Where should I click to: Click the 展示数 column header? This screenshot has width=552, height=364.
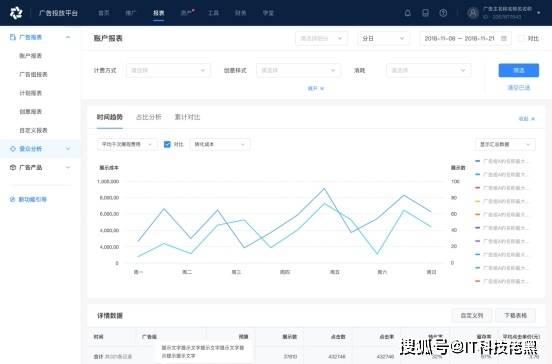tap(290, 337)
